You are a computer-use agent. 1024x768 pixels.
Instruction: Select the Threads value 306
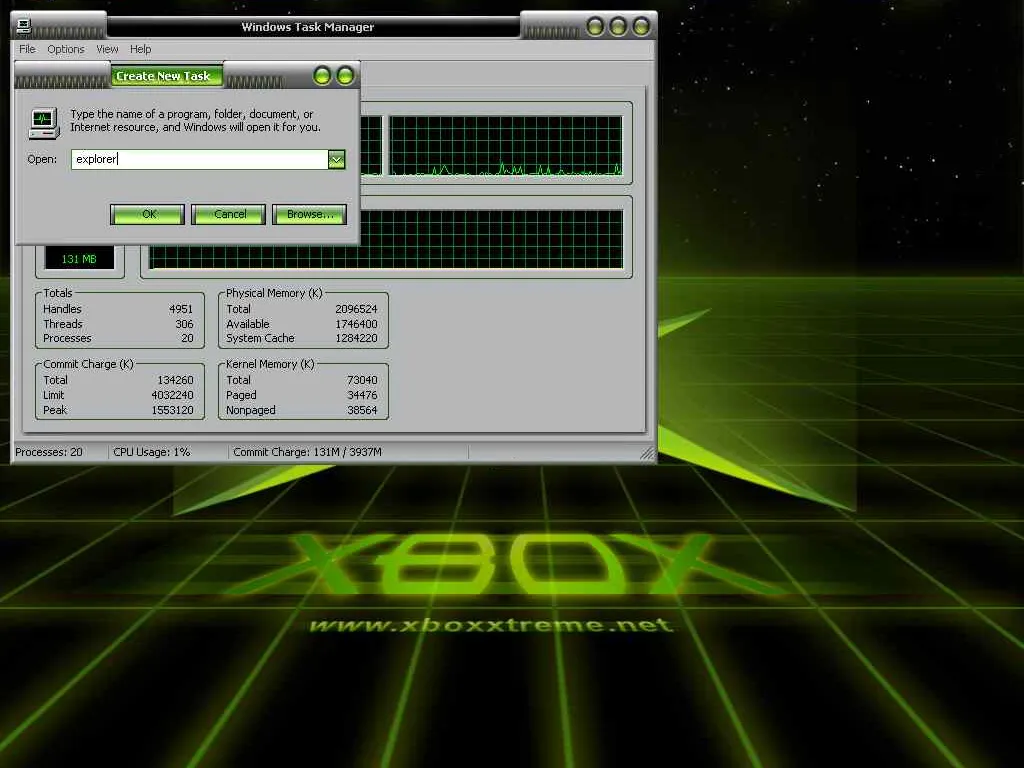184,324
